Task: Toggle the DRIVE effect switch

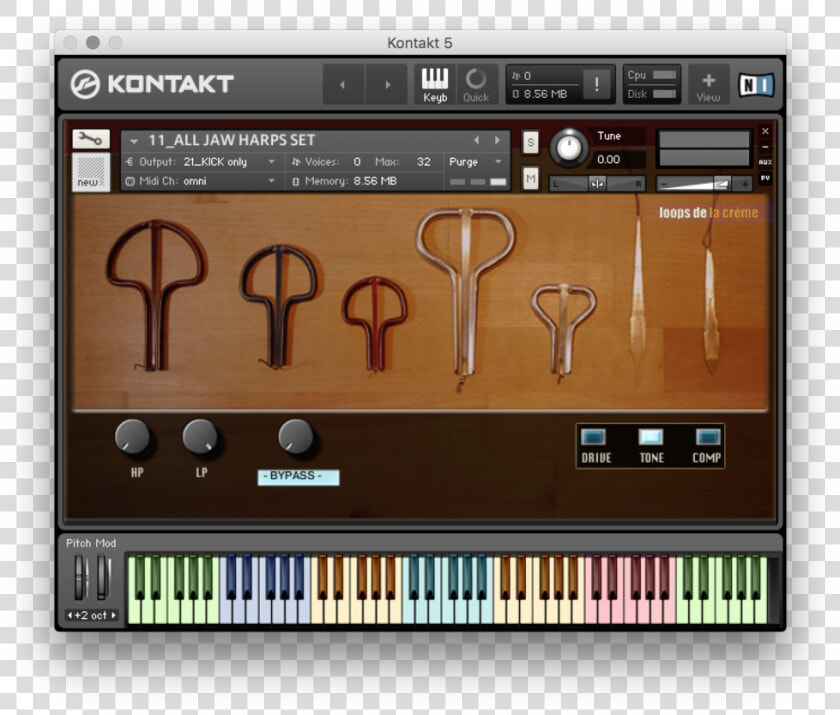Action: click(x=593, y=437)
